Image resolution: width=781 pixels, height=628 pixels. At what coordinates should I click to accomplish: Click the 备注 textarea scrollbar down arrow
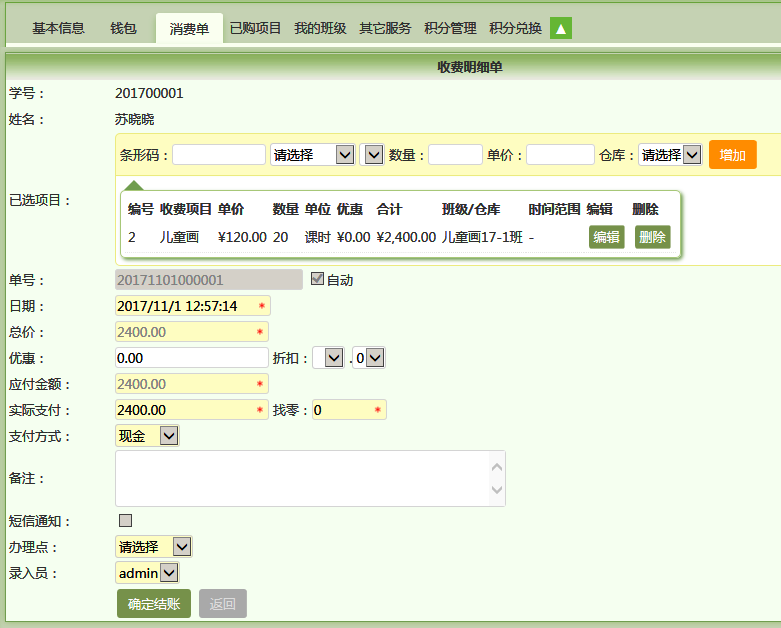point(496,491)
